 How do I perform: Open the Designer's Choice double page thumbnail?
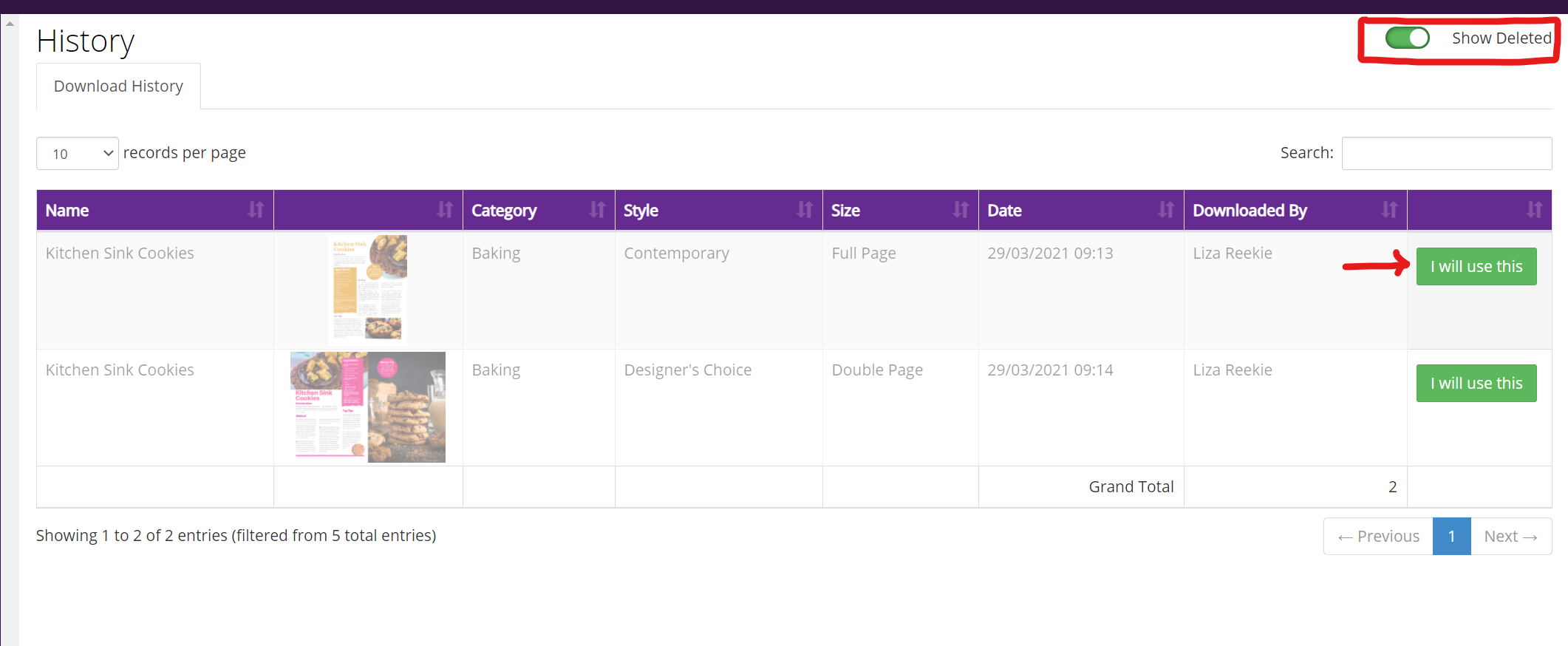coord(368,407)
